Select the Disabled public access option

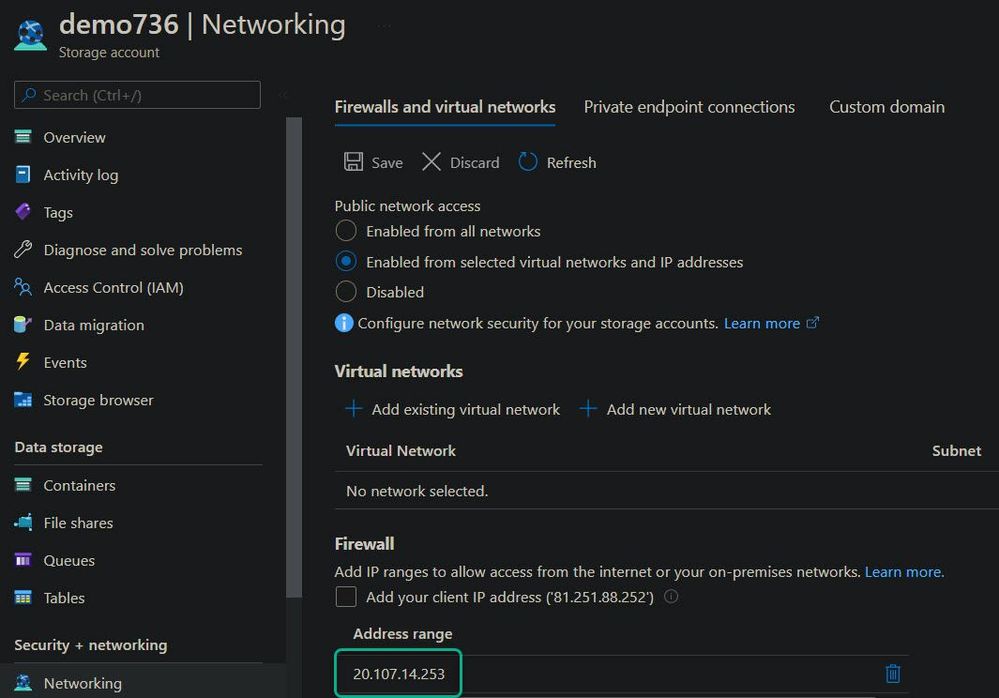[346, 292]
